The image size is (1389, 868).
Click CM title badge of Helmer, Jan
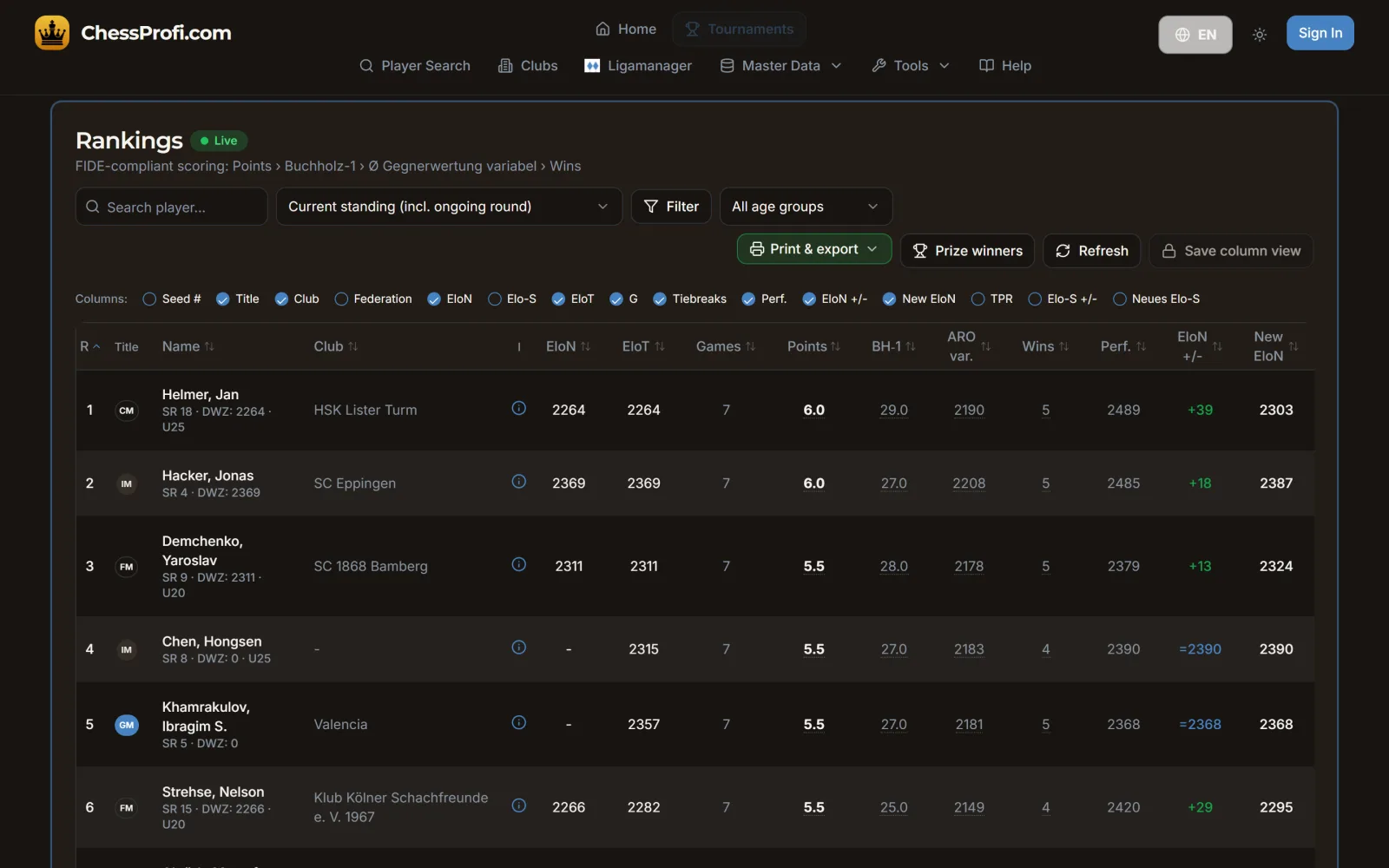(x=127, y=411)
